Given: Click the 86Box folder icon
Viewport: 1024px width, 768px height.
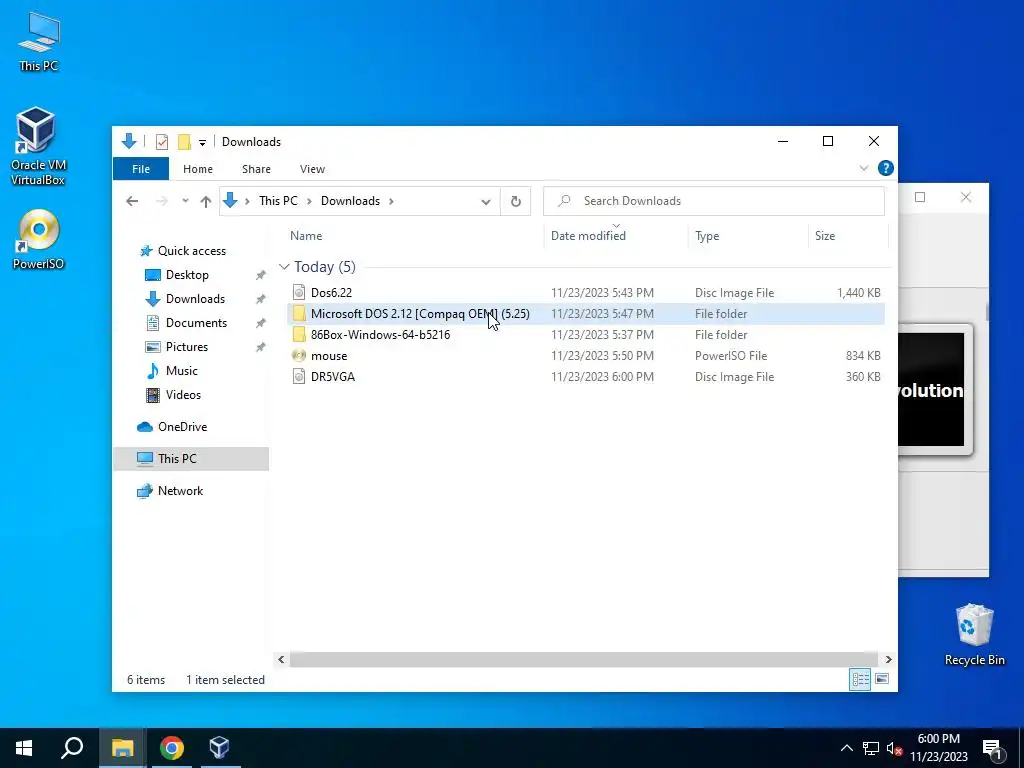Looking at the screenshot, I should pyautogui.click(x=299, y=334).
